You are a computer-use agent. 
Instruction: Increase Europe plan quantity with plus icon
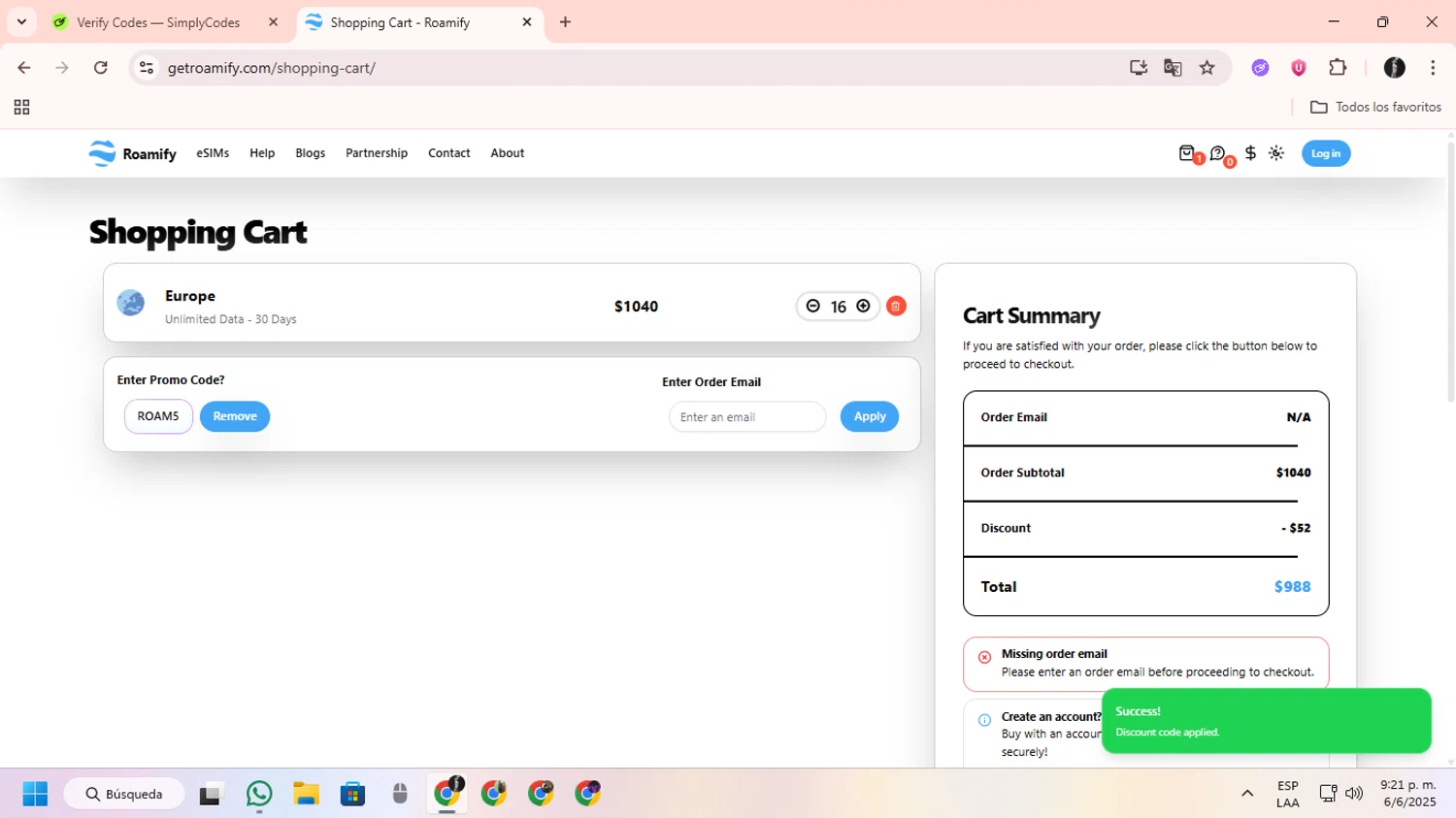[x=863, y=306]
